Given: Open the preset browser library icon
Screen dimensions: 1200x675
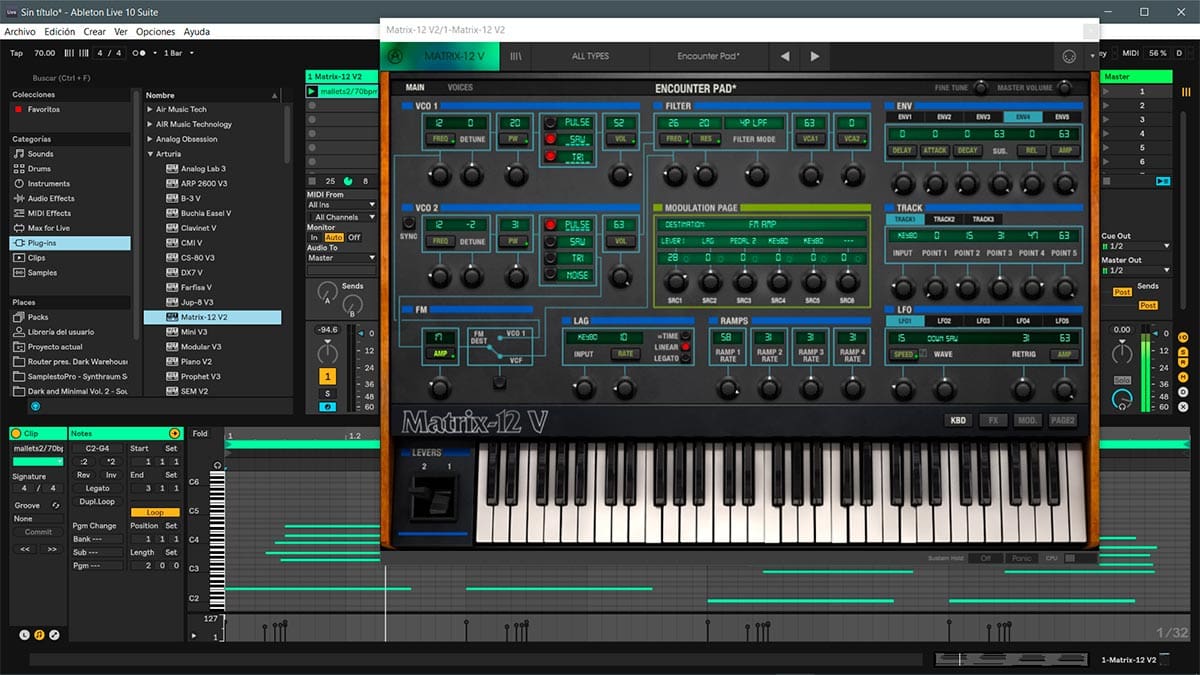Looking at the screenshot, I should (516, 56).
